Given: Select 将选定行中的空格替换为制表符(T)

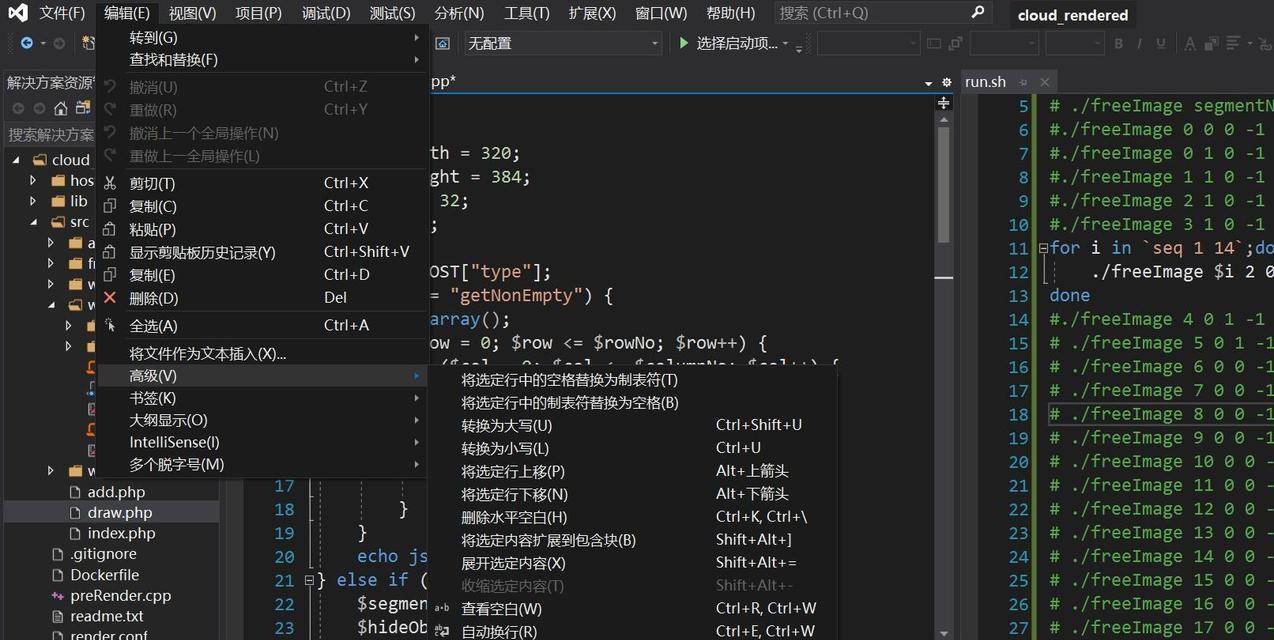Looking at the screenshot, I should [x=632, y=380].
